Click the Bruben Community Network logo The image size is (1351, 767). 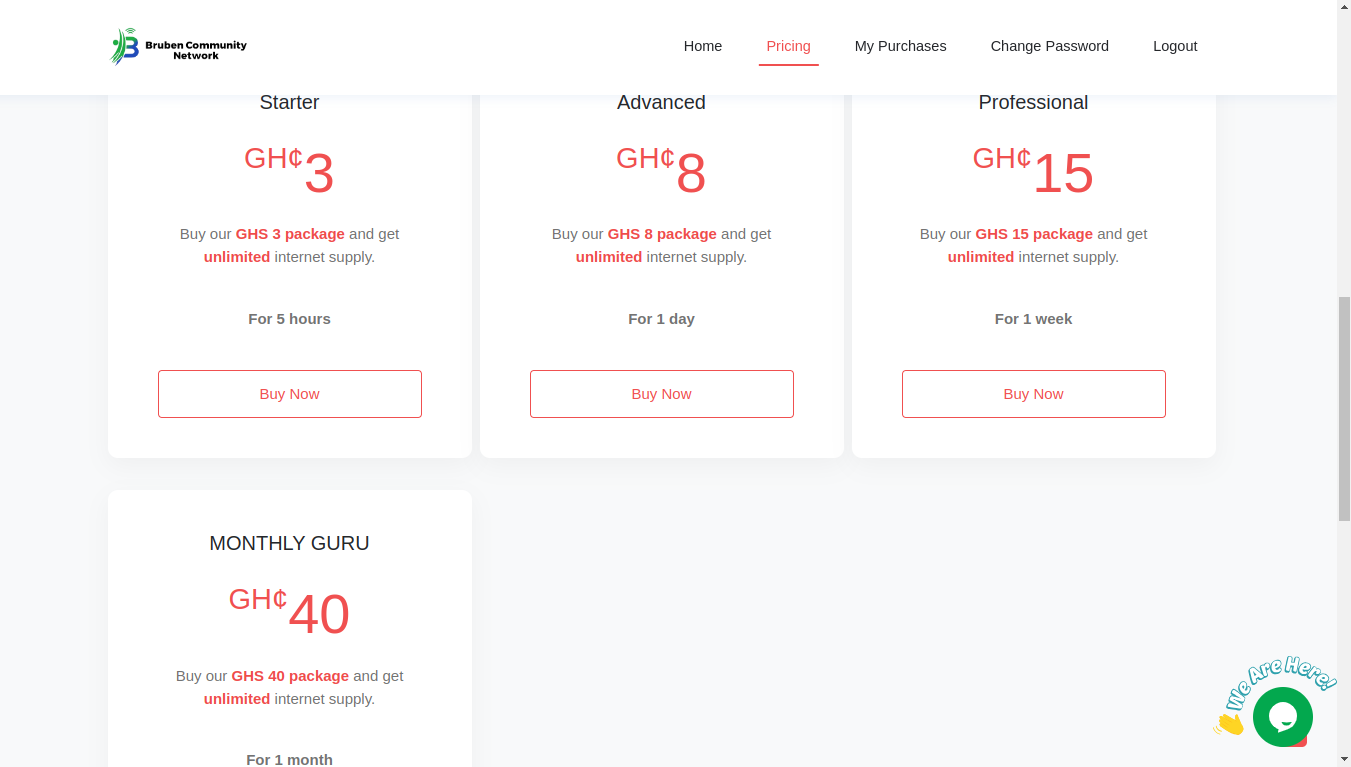[x=178, y=46]
